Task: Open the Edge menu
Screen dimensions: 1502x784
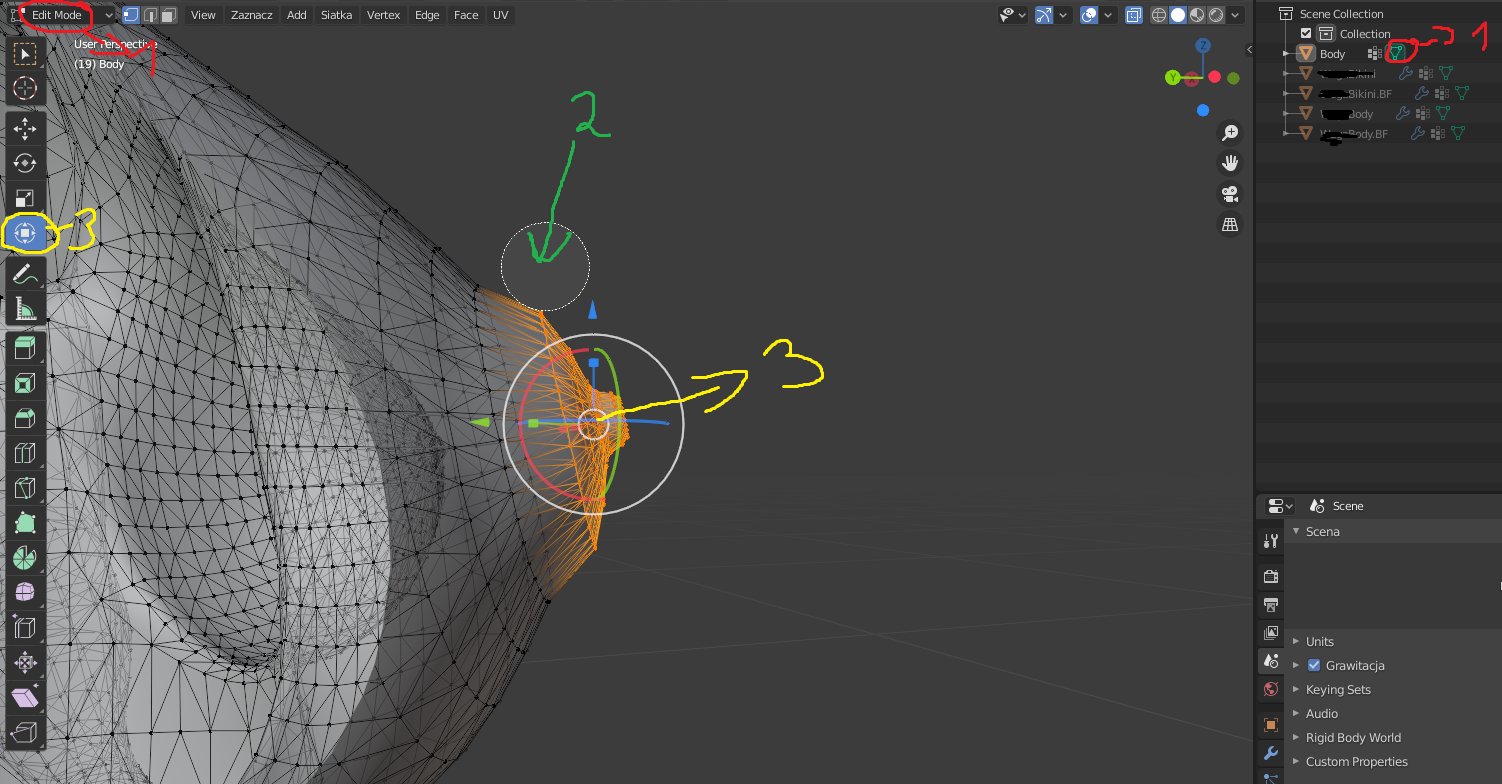Action: tap(427, 15)
